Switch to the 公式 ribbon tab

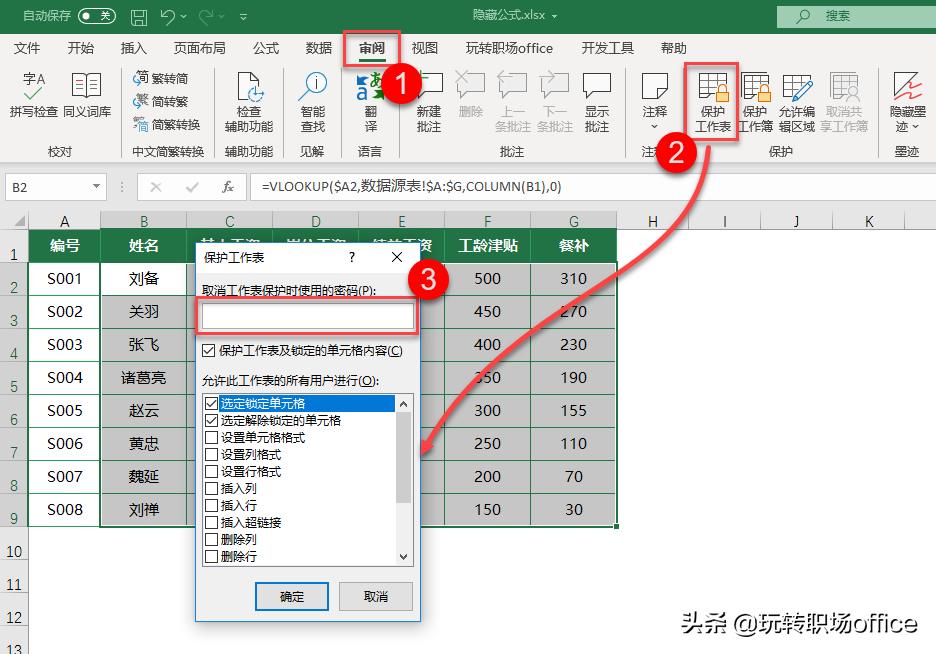click(263, 47)
